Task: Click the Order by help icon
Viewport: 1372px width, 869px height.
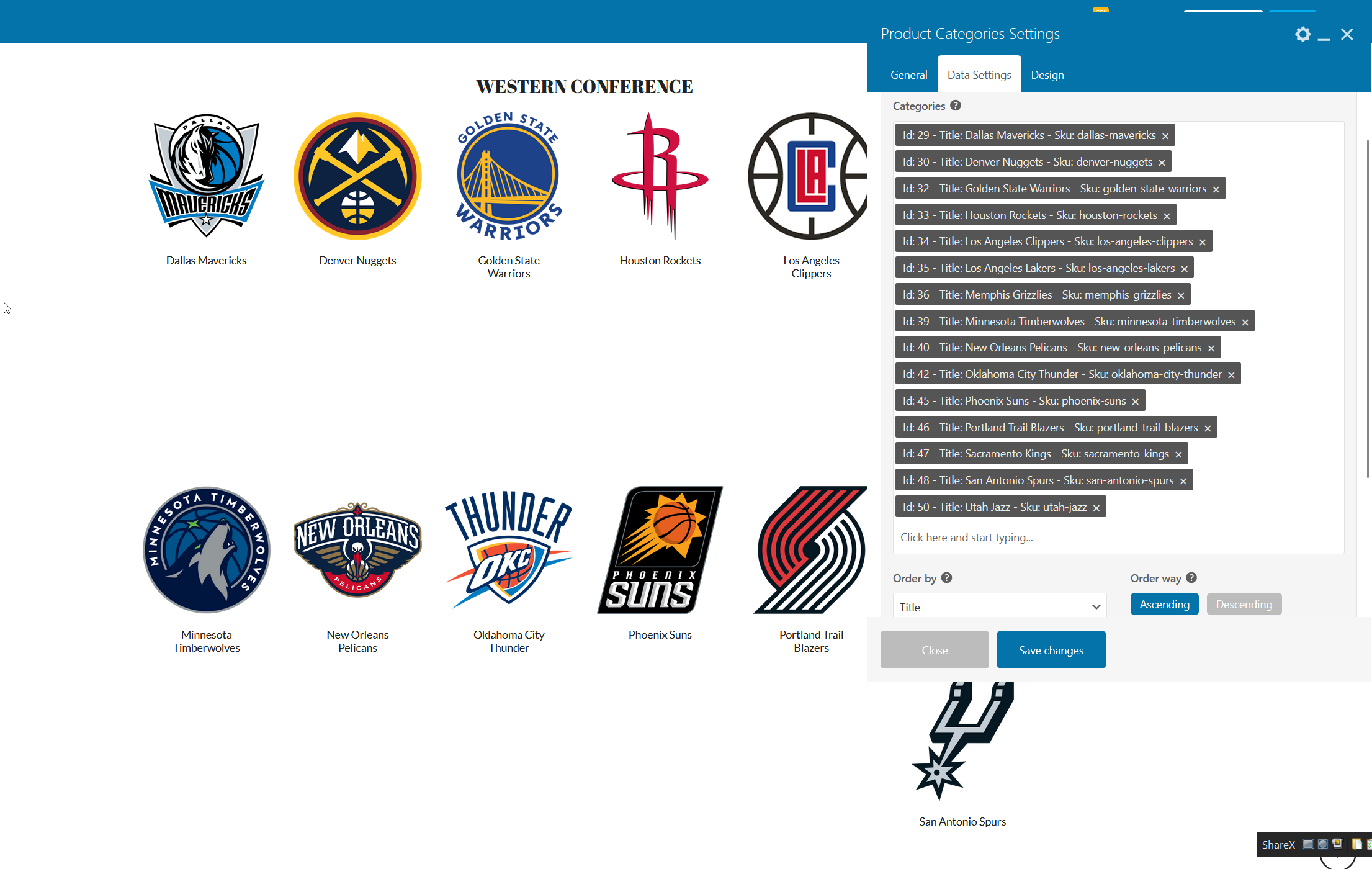Action: 946,578
